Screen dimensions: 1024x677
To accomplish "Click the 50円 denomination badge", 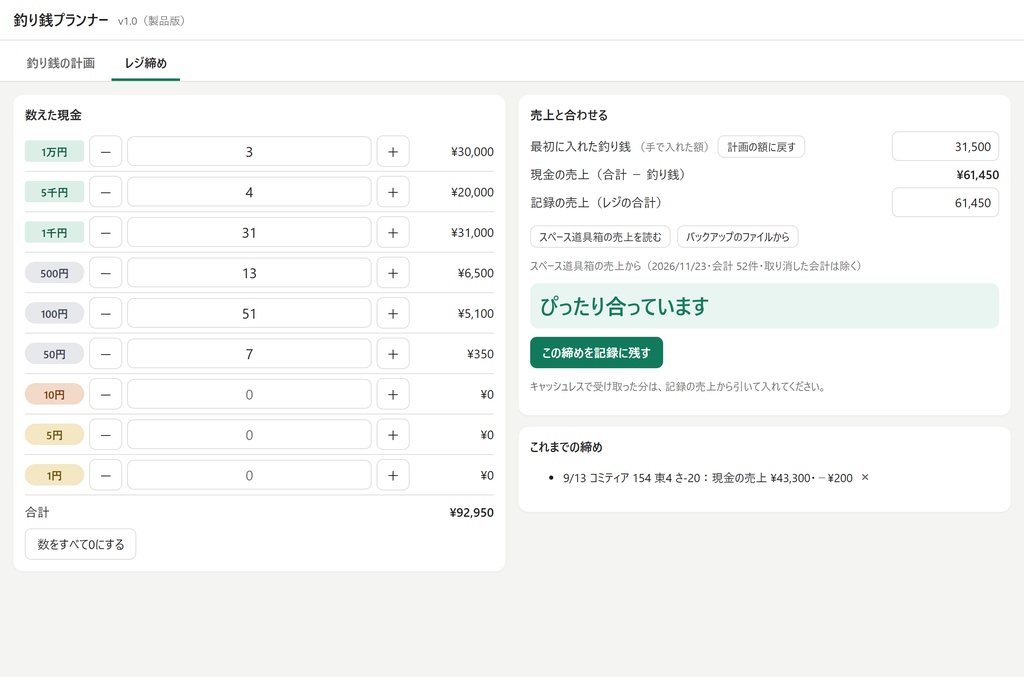I will [54, 354].
